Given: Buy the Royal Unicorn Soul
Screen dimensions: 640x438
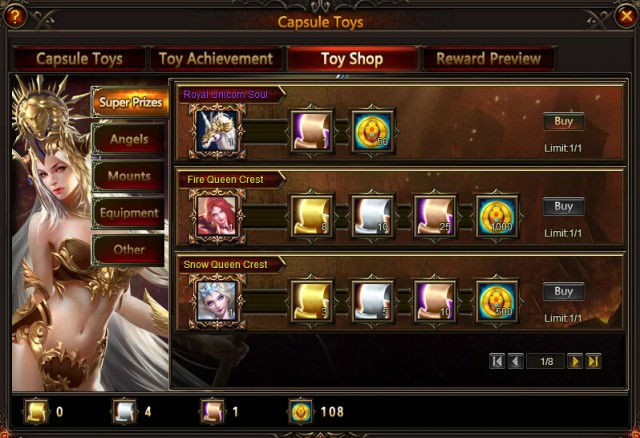Looking at the screenshot, I should tap(563, 121).
